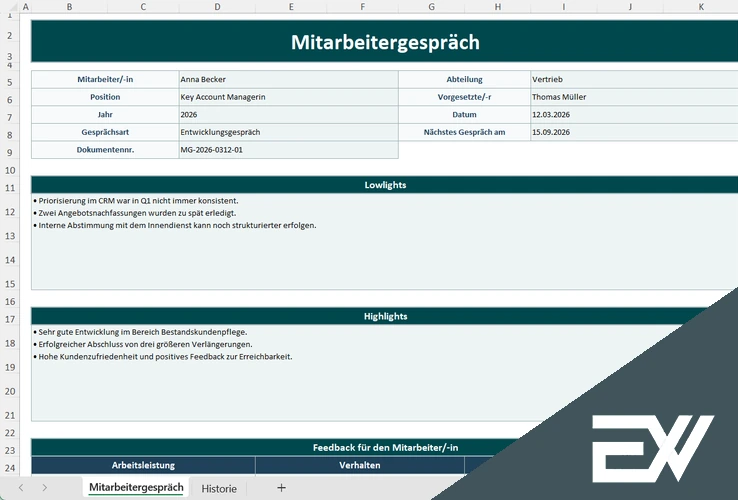Screen dimensions: 738x500
Task: Switch to the Historie sheet tab
Action: [x=219, y=488]
